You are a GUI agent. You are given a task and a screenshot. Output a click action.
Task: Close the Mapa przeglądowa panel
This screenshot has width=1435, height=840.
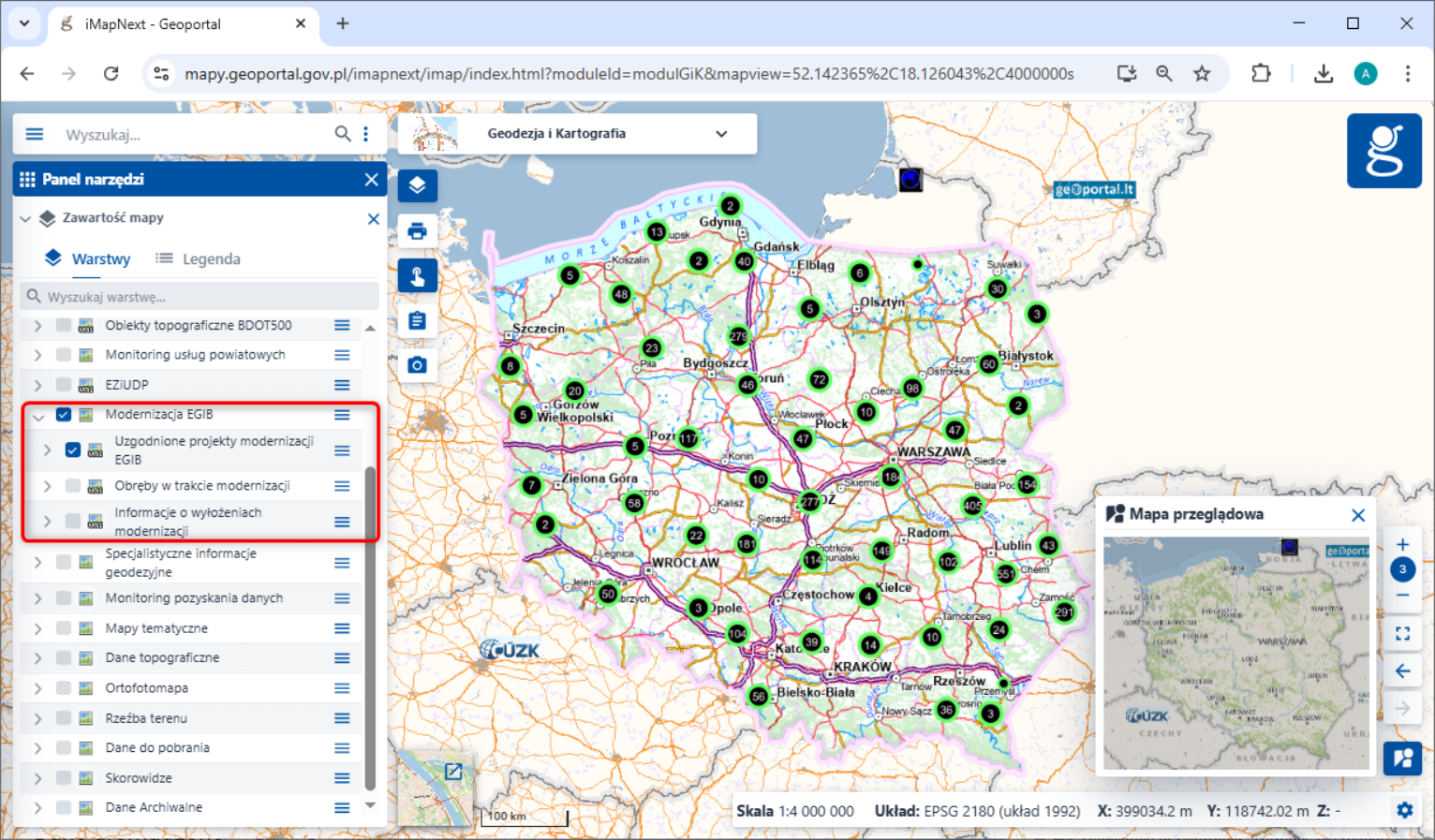click(x=1357, y=515)
